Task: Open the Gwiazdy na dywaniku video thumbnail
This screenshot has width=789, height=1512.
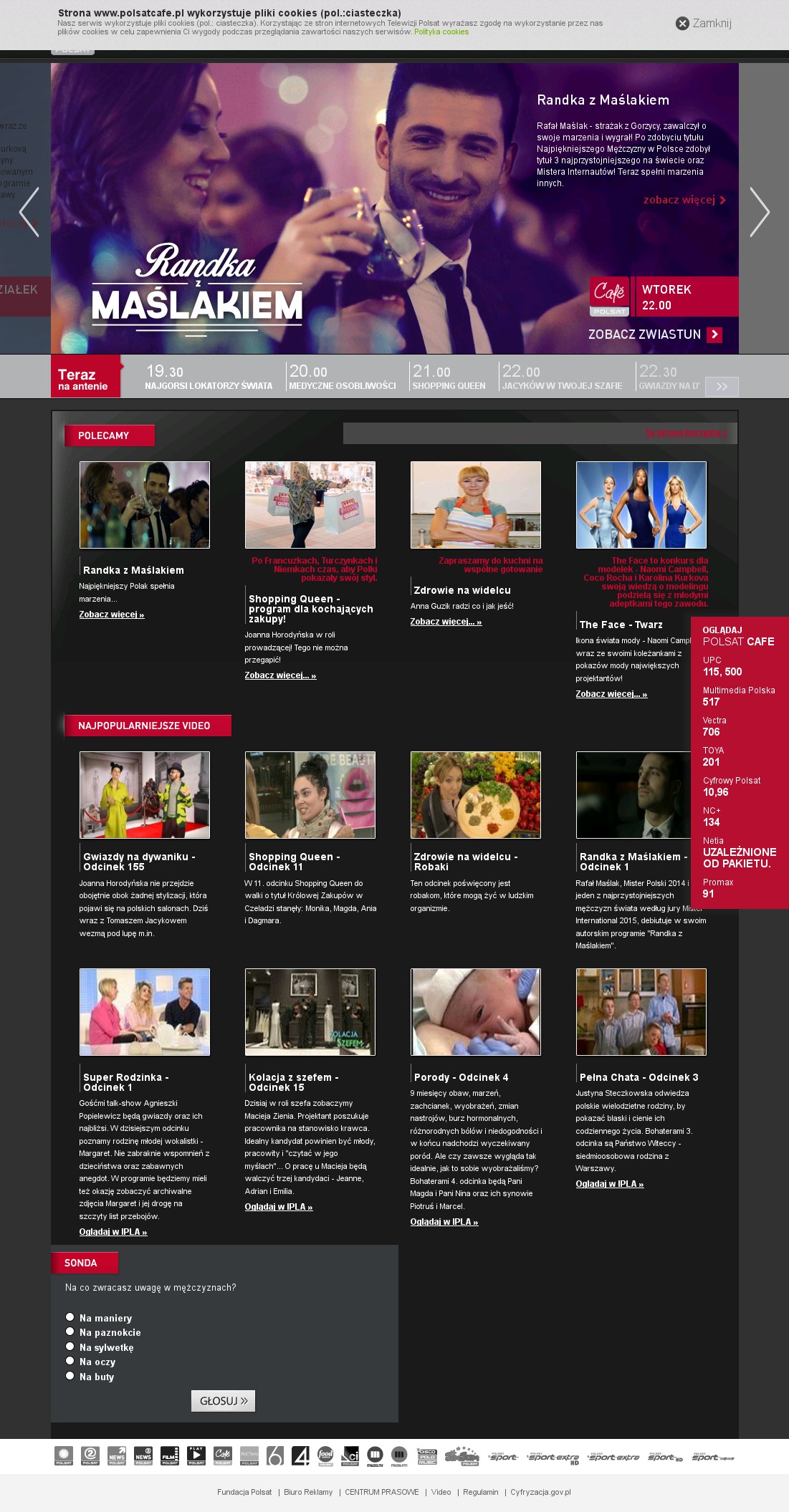Action: [x=145, y=795]
